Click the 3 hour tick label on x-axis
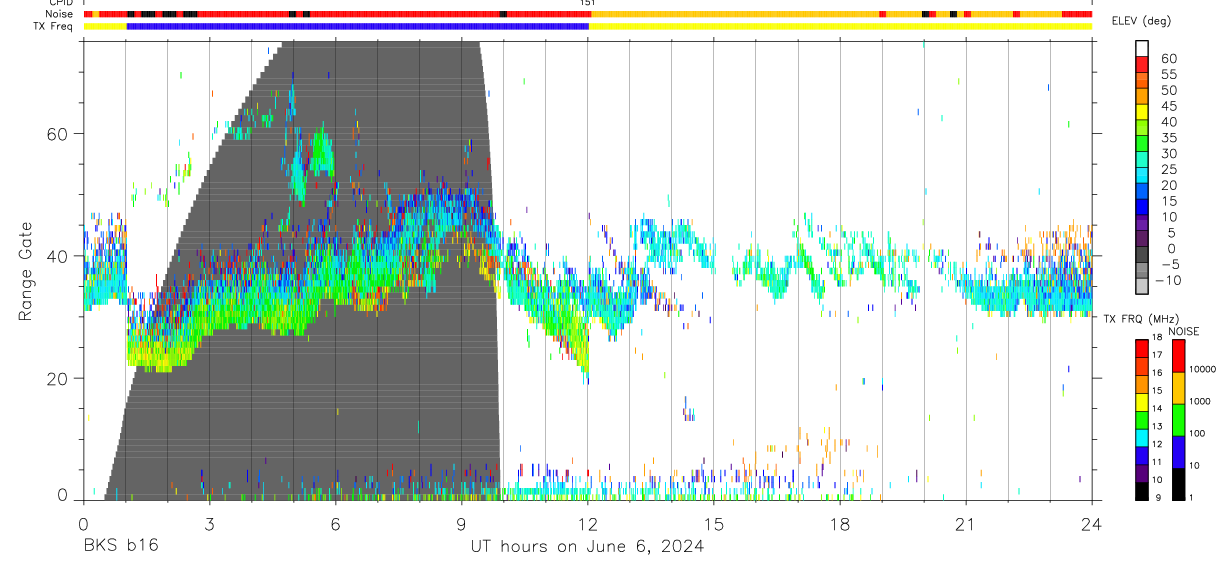Image resolution: width=1228 pixels, height=567 pixels. coord(209,524)
